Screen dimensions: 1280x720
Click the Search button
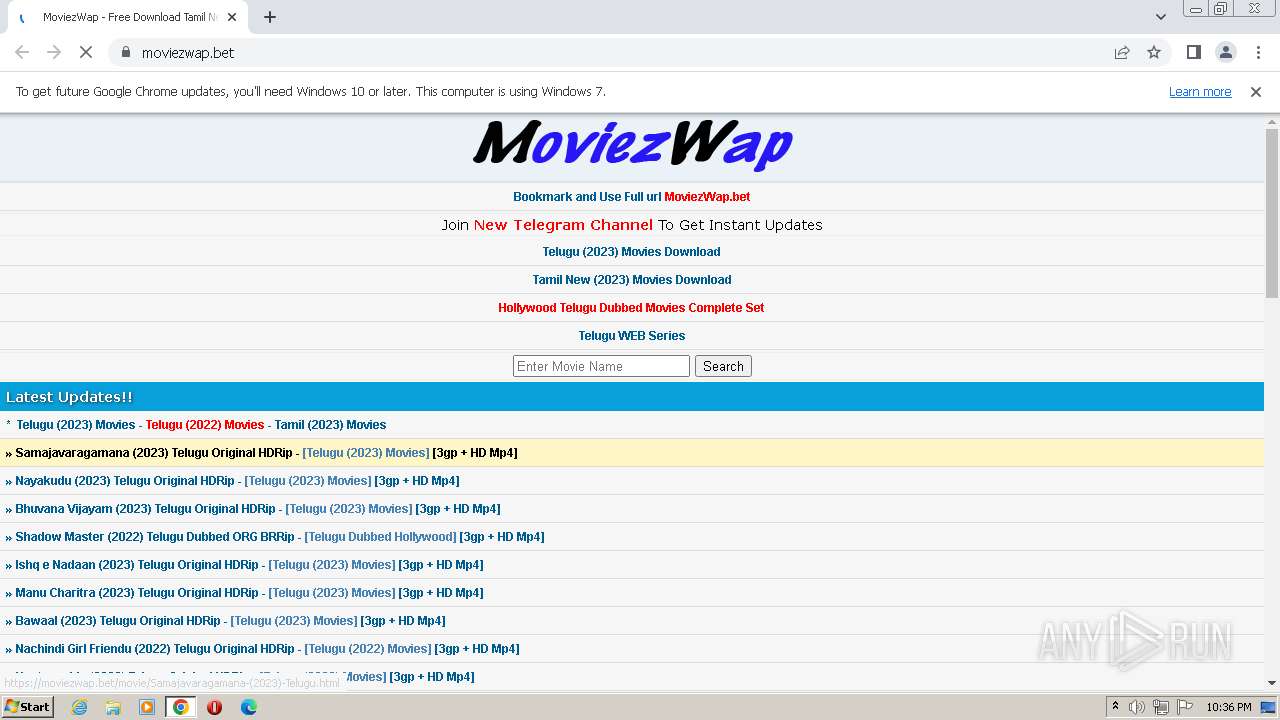tap(723, 366)
